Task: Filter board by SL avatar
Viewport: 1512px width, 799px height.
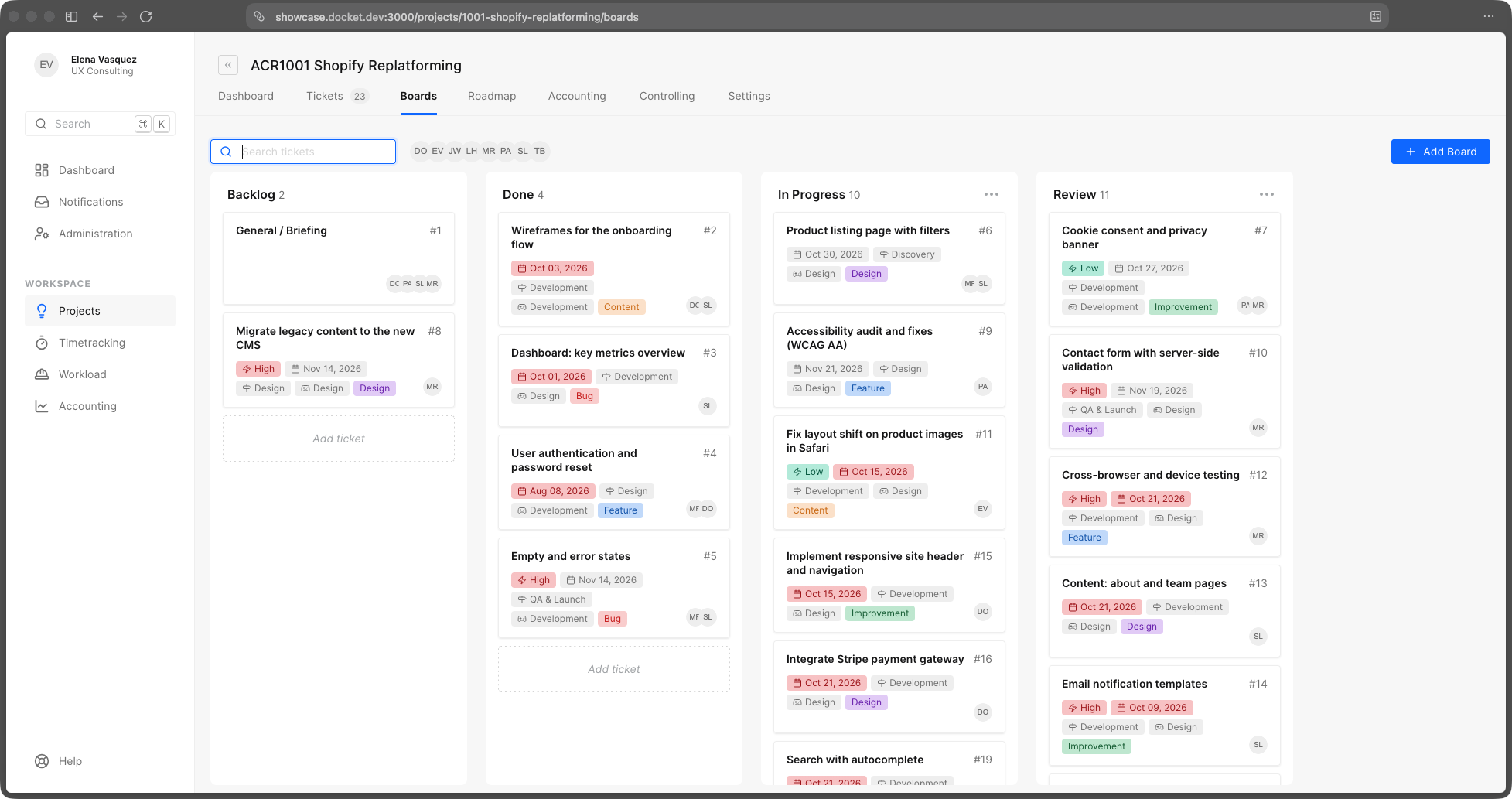Action: pos(523,152)
